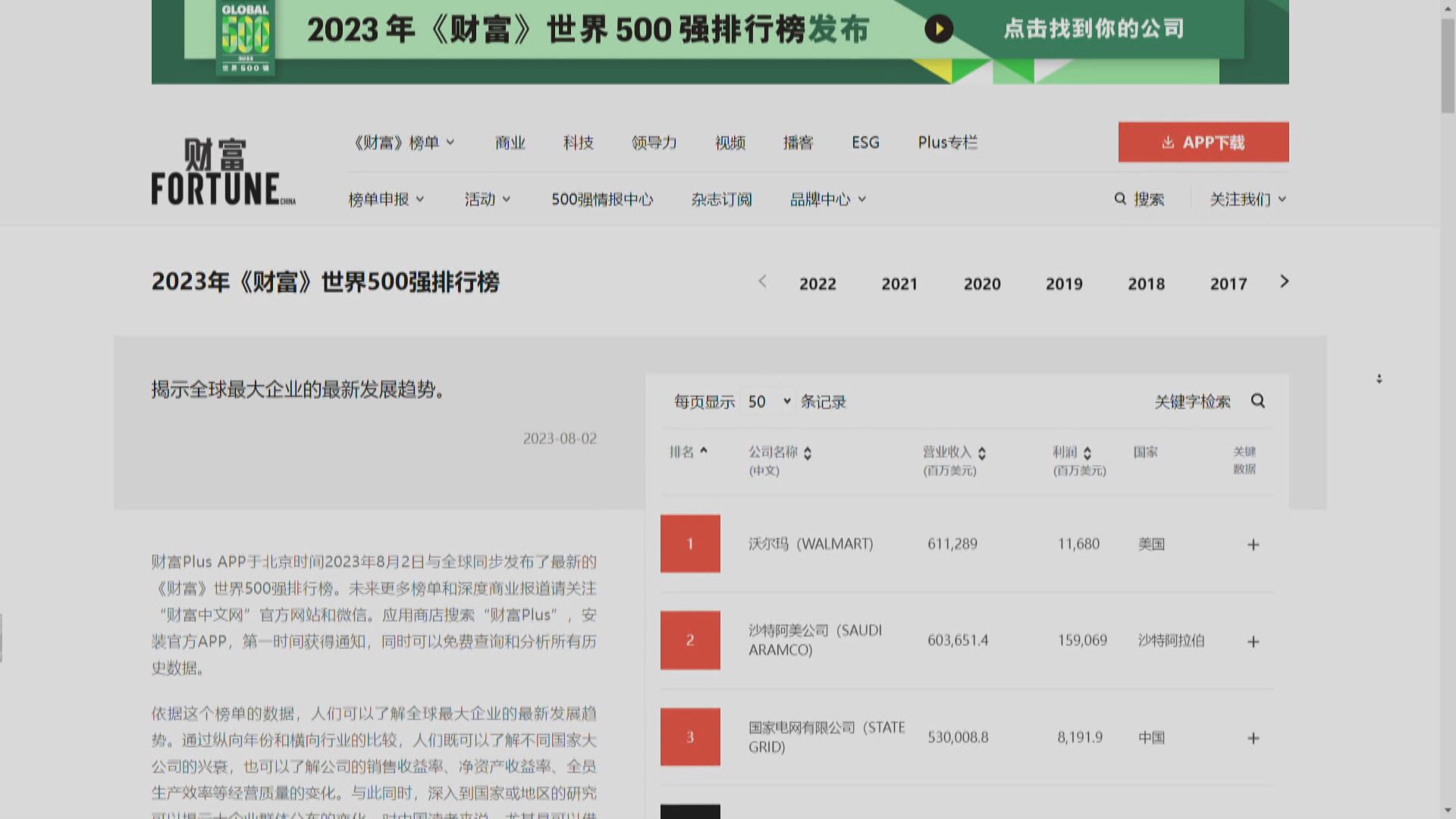
Task: Click rank 3 red badge
Action: (690, 736)
